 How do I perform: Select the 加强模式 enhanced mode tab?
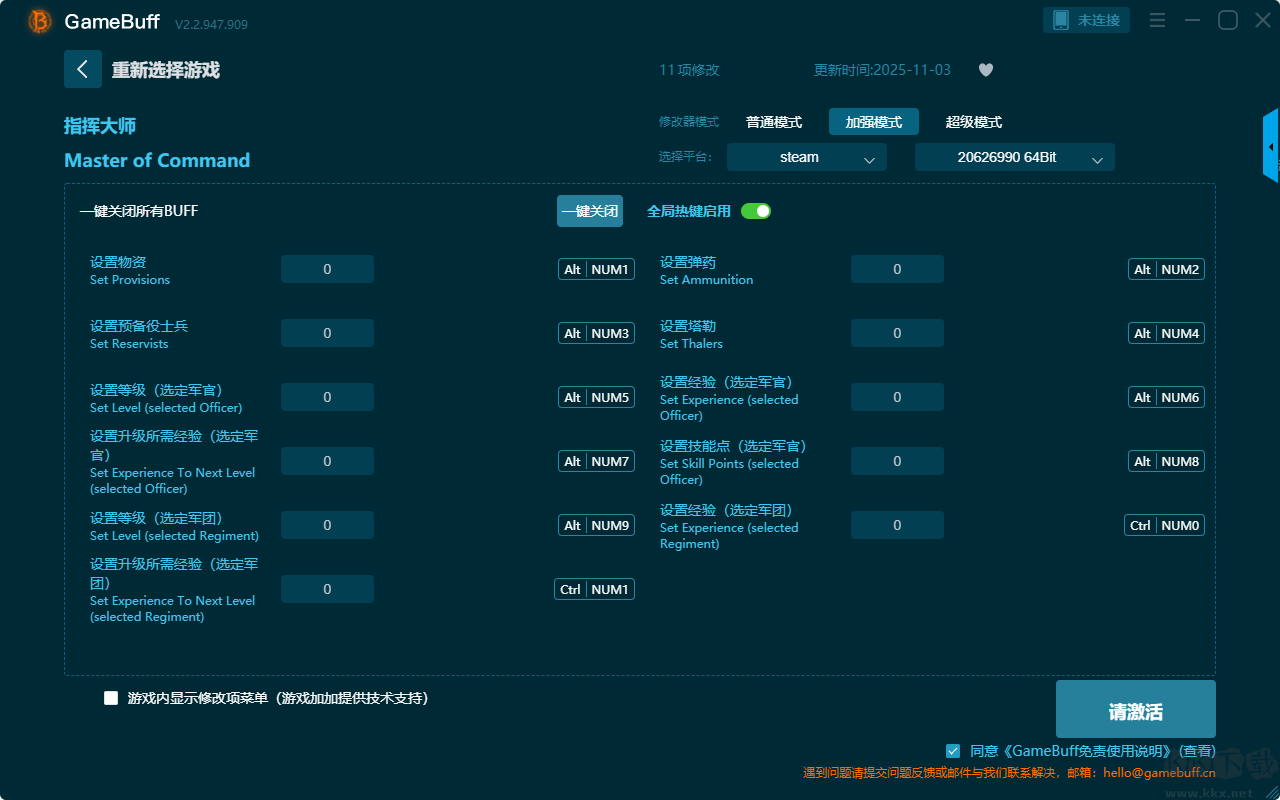click(x=873, y=122)
